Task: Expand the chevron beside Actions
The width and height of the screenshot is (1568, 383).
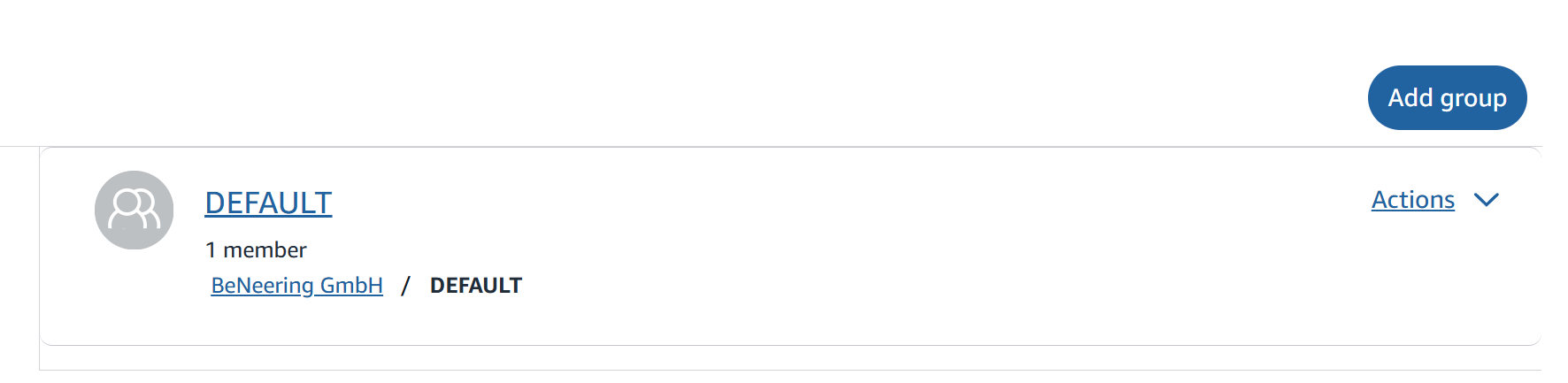Action: [1487, 200]
